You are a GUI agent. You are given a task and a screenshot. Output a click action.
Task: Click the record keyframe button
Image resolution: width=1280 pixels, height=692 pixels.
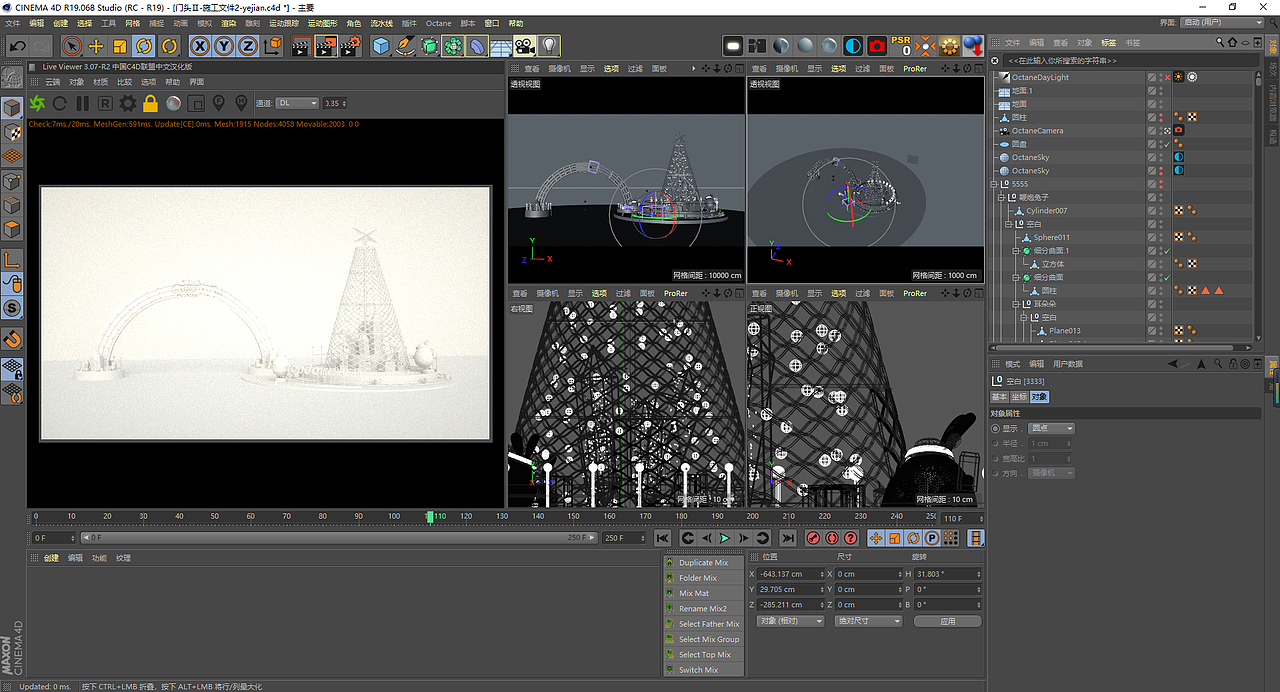(x=814, y=538)
